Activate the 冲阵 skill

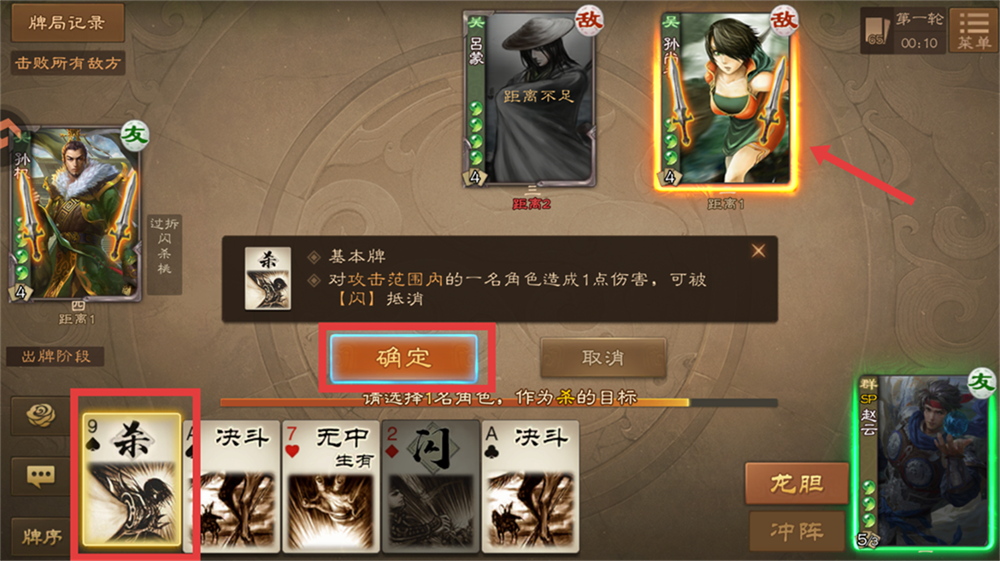(x=797, y=530)
